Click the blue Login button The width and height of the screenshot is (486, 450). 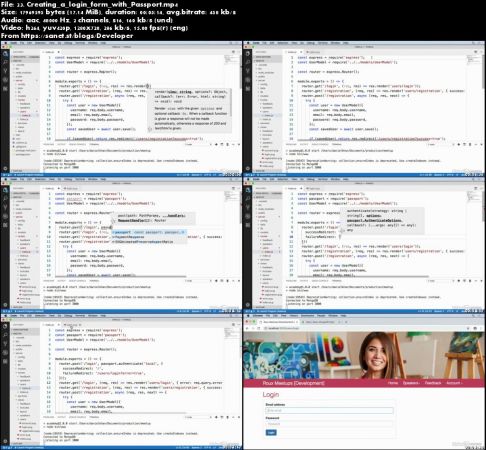coord(271,433)
